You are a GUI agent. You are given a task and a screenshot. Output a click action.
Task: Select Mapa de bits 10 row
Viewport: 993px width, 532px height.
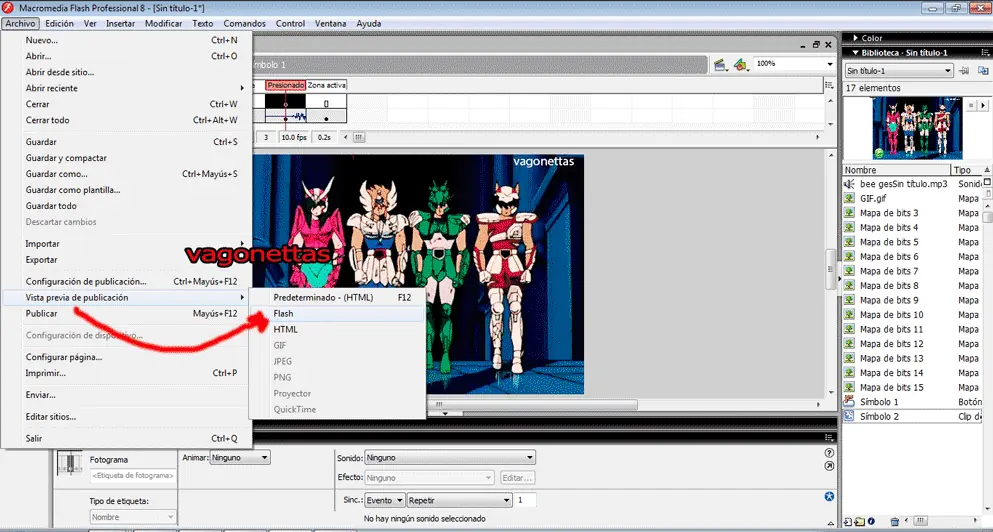pyautogui.click(x=912, y=315)
